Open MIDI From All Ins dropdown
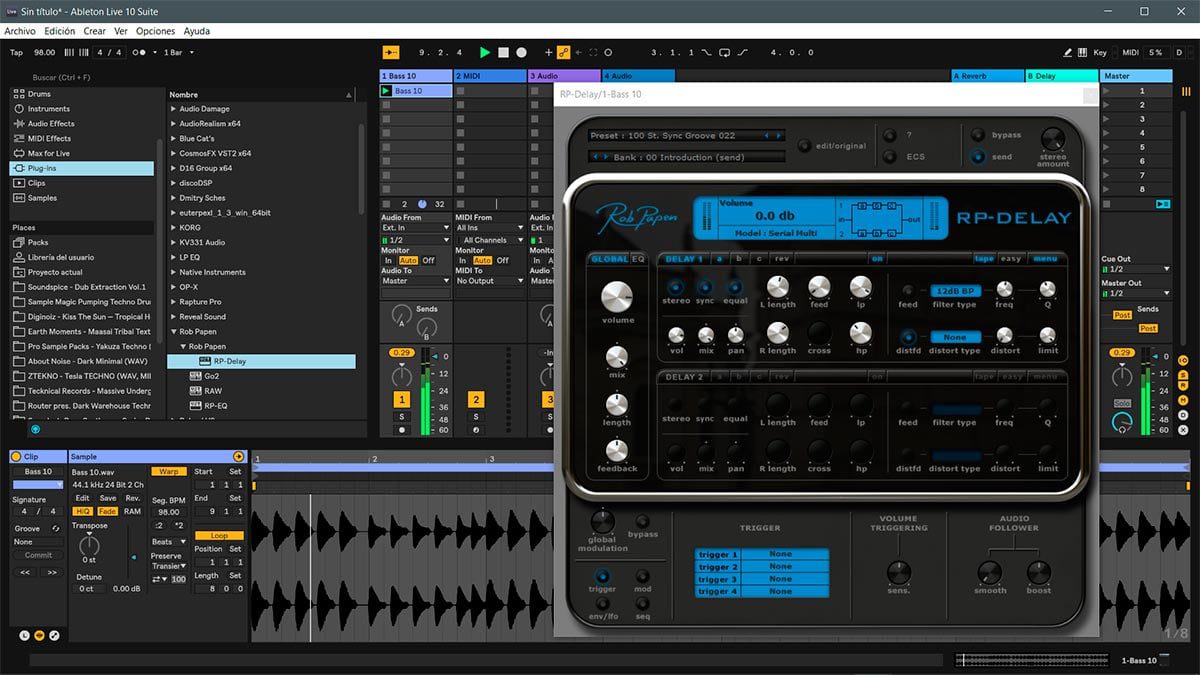Viewport: 1200px width, 675px height. pos(490,227)
